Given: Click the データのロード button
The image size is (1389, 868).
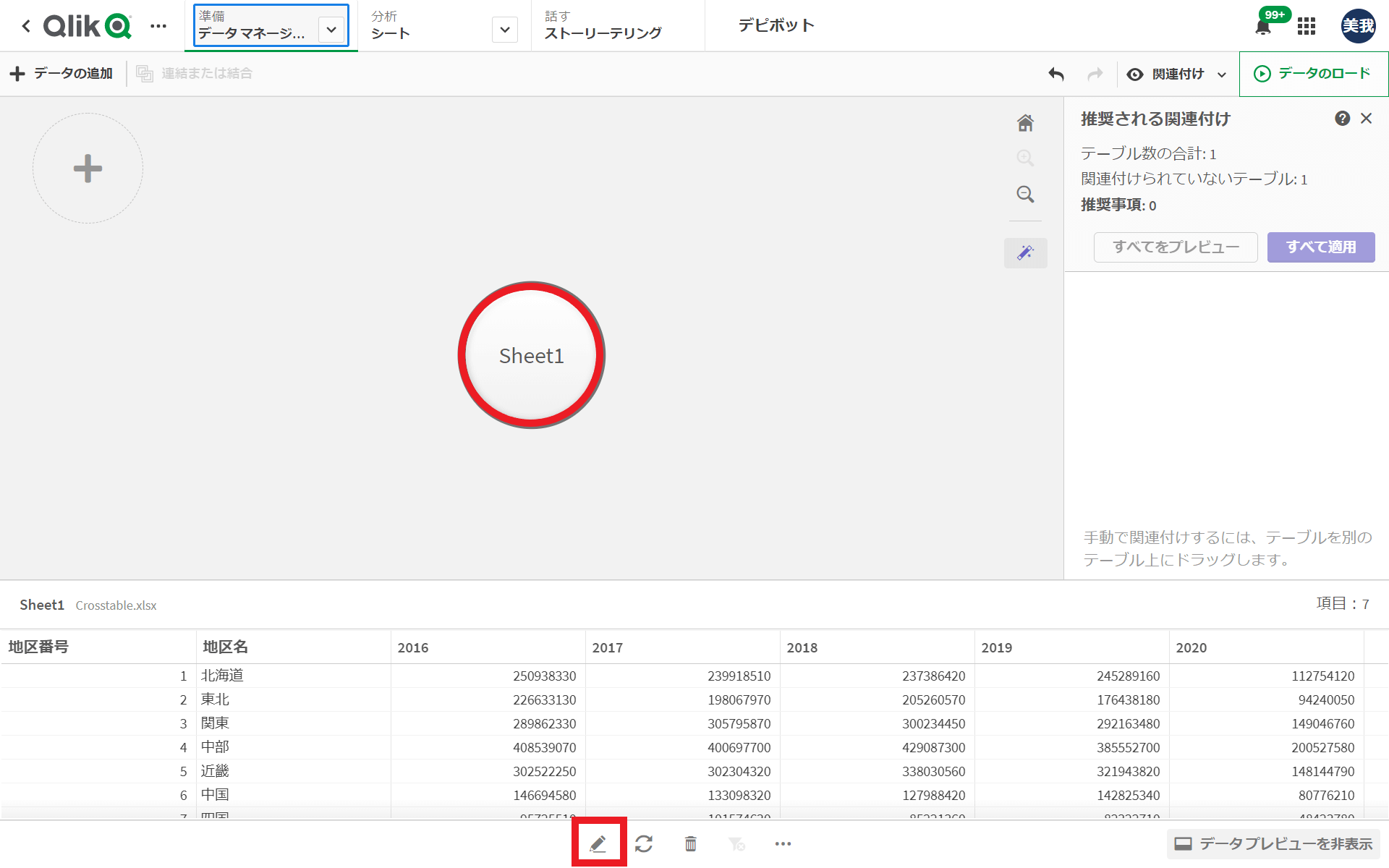Looking at the screenshot, I should [1313, 74].
